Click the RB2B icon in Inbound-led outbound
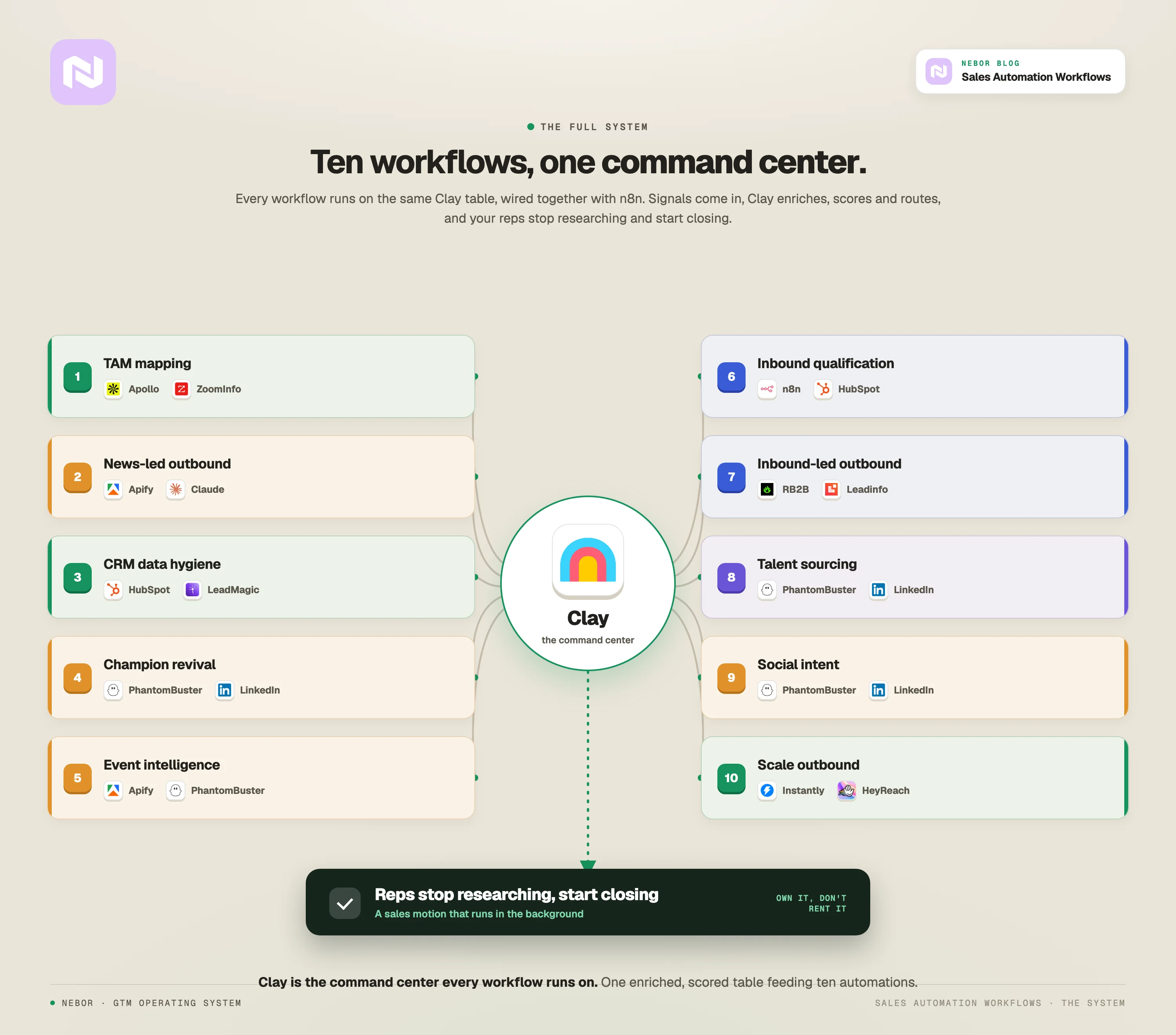 point(767,490)
